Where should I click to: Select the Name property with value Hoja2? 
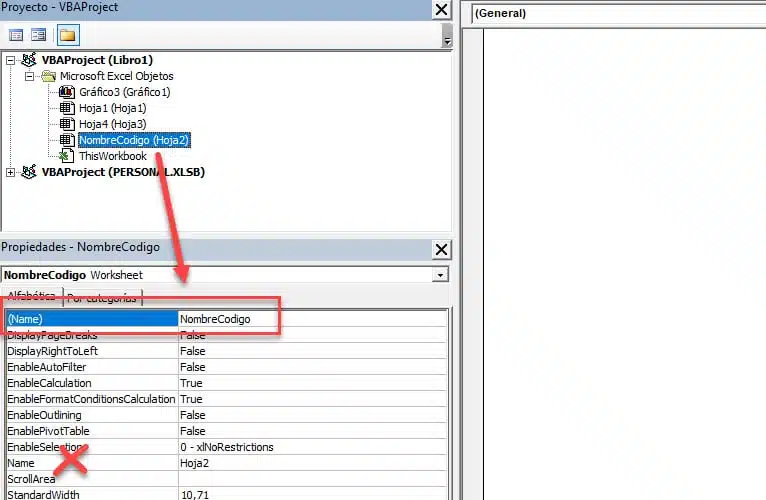click(x=92, y=463)
